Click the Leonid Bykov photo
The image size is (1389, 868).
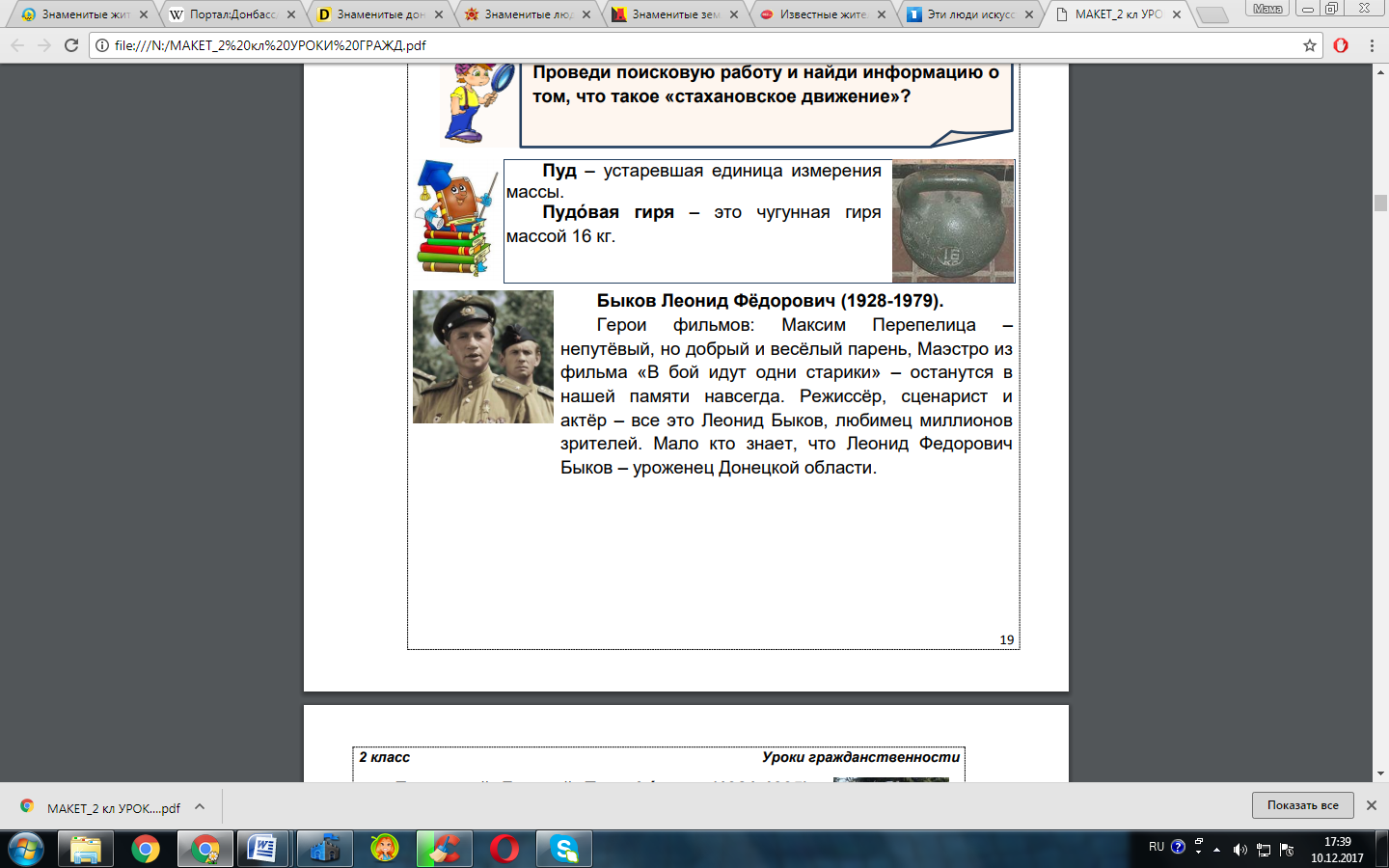pos(483,357)
